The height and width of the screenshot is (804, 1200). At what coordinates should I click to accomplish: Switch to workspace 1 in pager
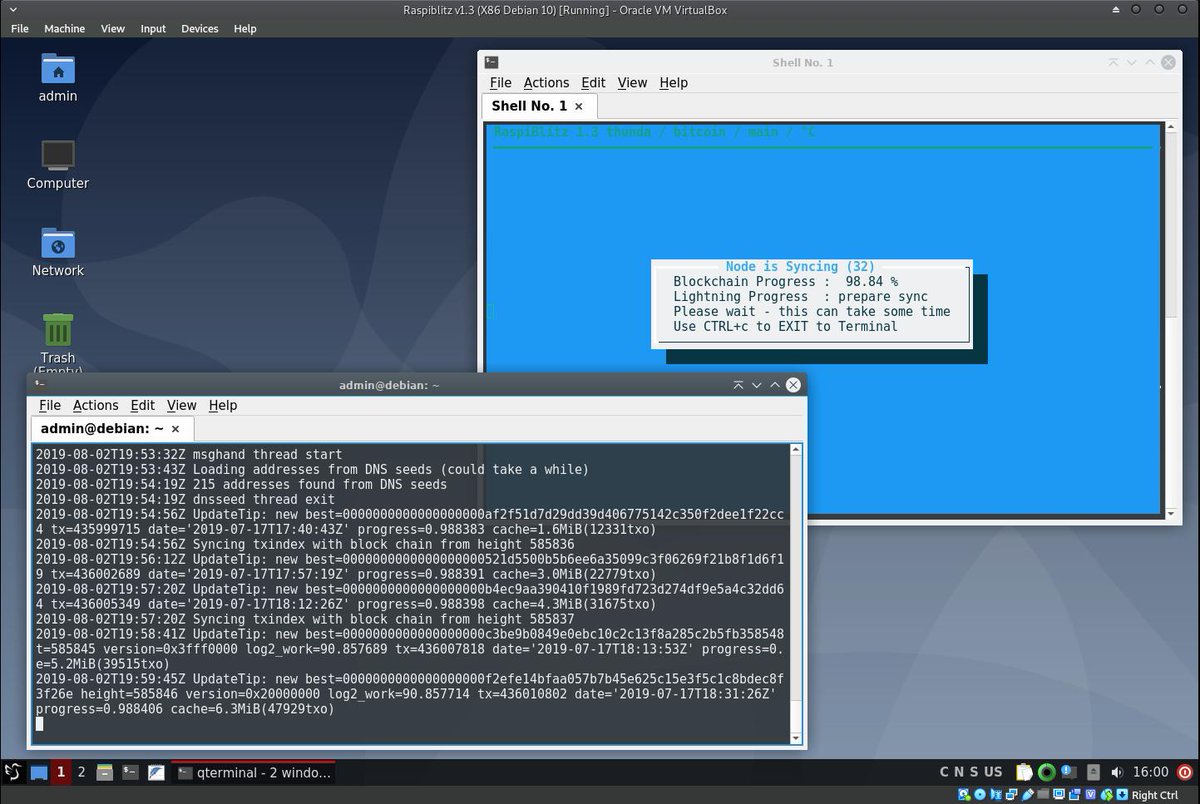click(61, 772)
